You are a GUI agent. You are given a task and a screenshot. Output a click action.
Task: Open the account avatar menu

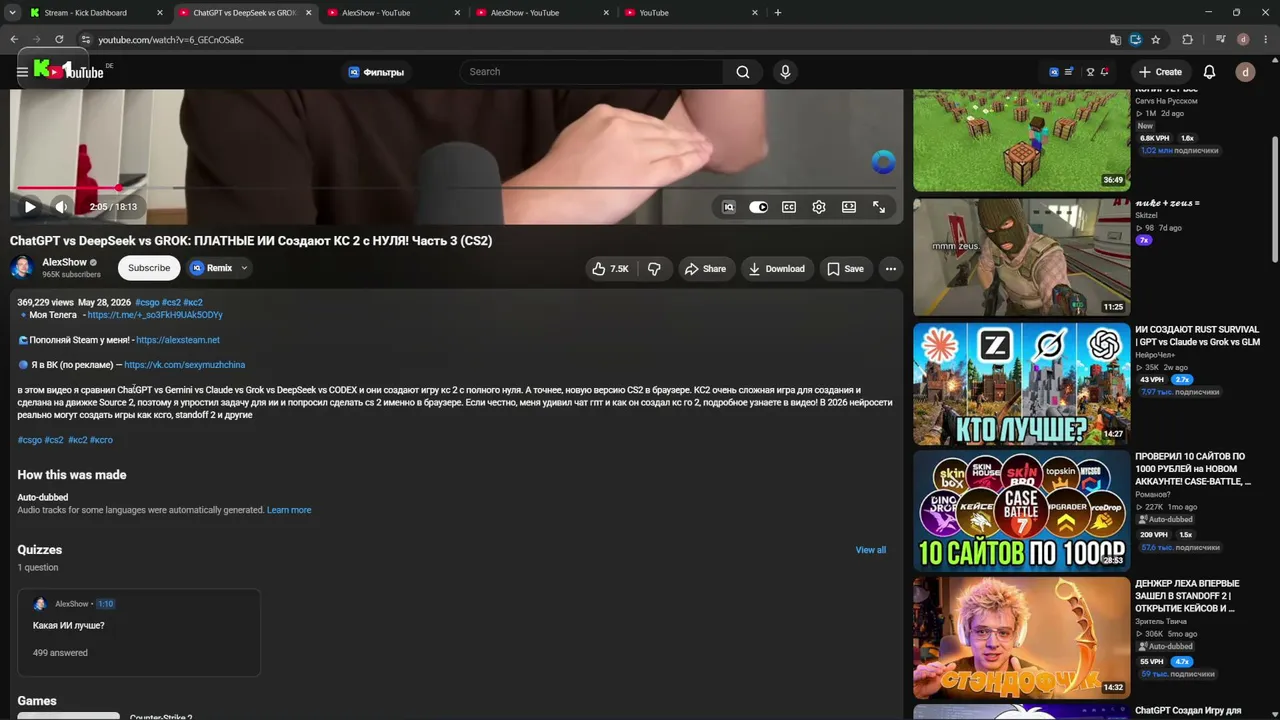click(1245, 72)
